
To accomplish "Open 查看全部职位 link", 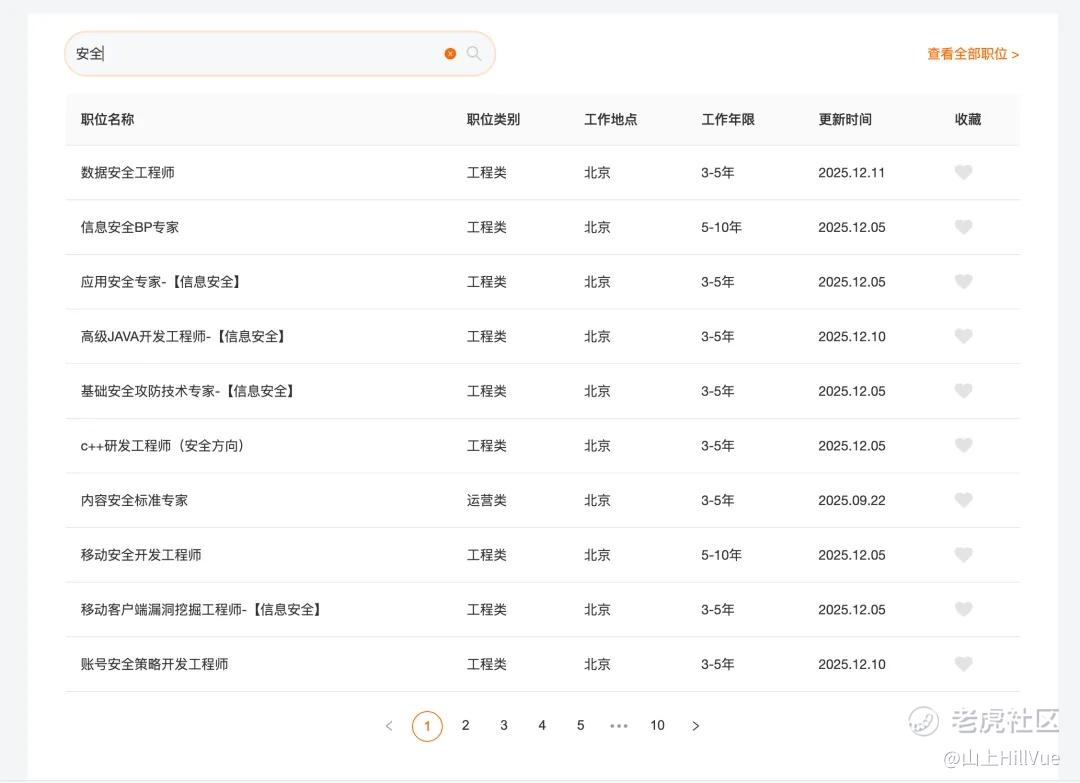I will click(x=973, y=54).
